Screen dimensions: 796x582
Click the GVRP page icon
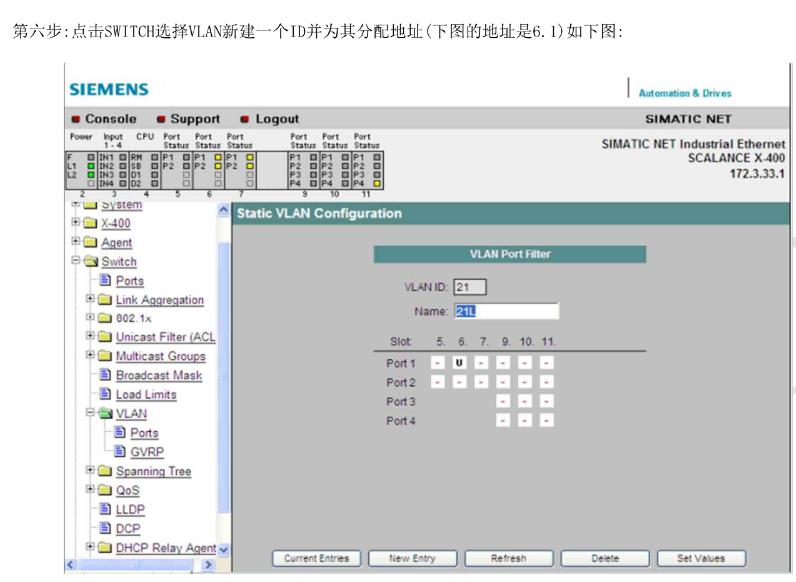coord(120,451)
